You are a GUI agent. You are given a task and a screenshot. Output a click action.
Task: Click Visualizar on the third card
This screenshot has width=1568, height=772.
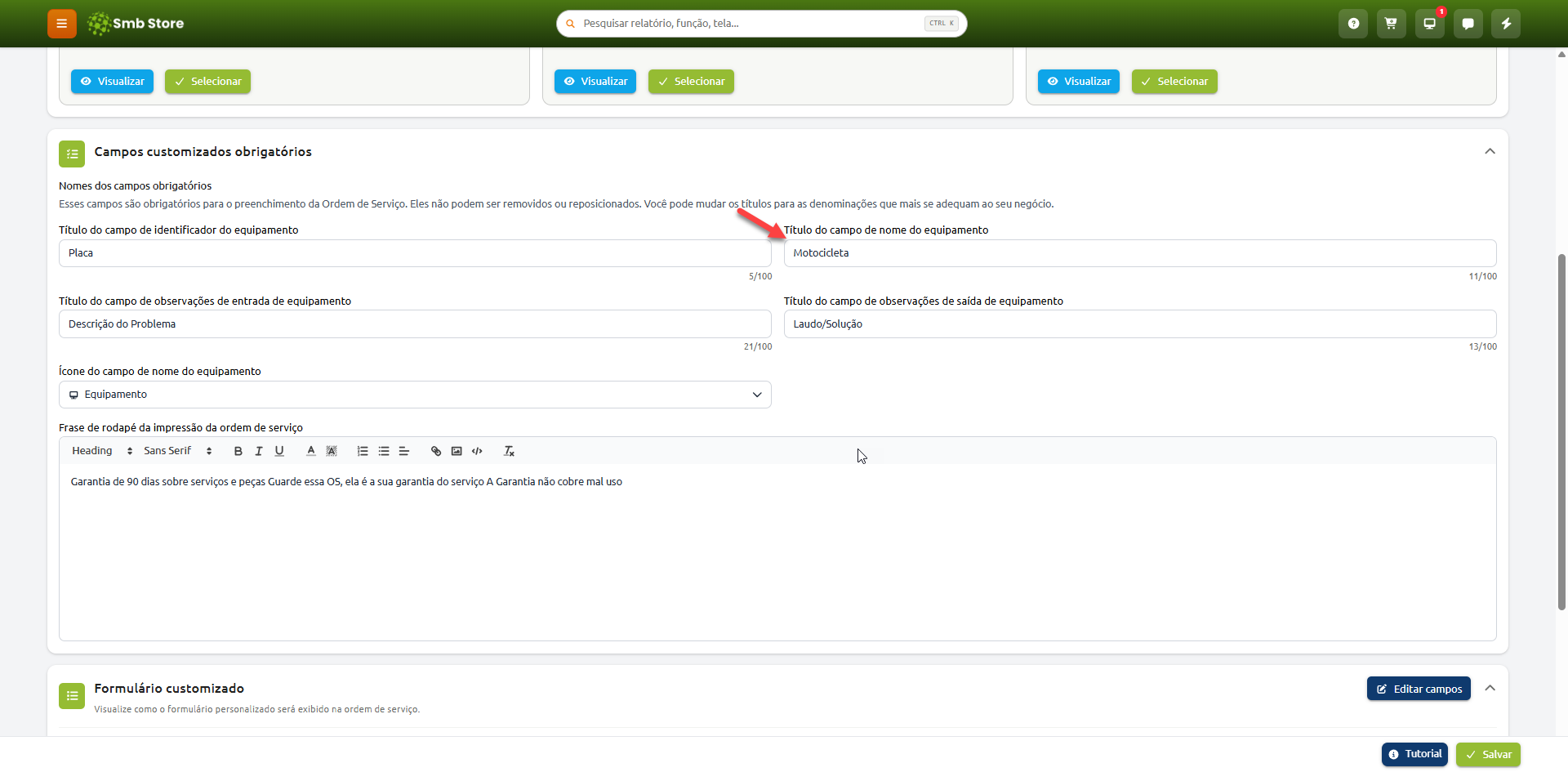click(x=1079, y=82)
